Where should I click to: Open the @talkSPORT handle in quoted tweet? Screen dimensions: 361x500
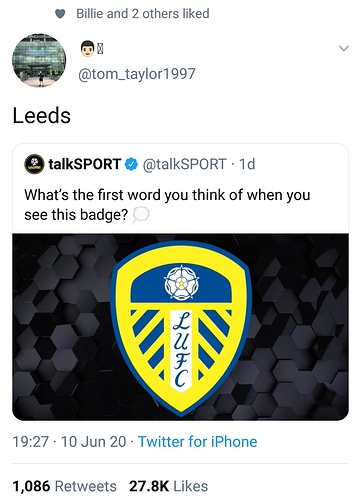pyautogui.click(x=184, y=164)
